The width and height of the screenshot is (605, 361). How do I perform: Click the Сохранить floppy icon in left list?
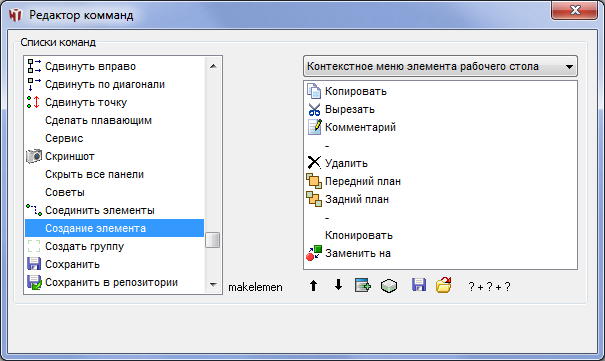[34, 264]
